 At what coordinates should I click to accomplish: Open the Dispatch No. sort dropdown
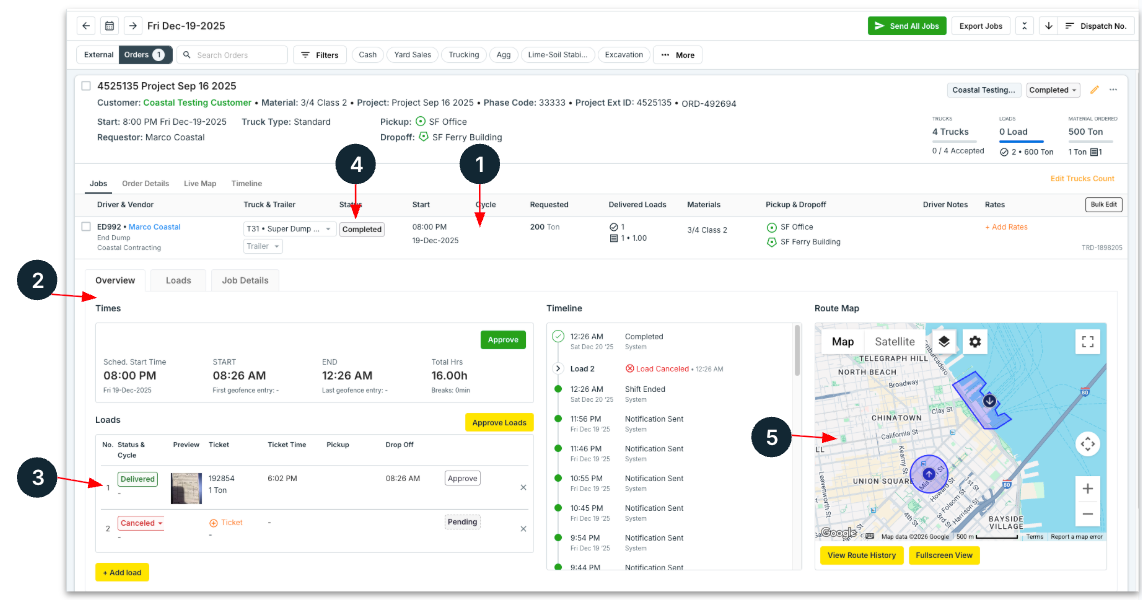point(1095,25)
